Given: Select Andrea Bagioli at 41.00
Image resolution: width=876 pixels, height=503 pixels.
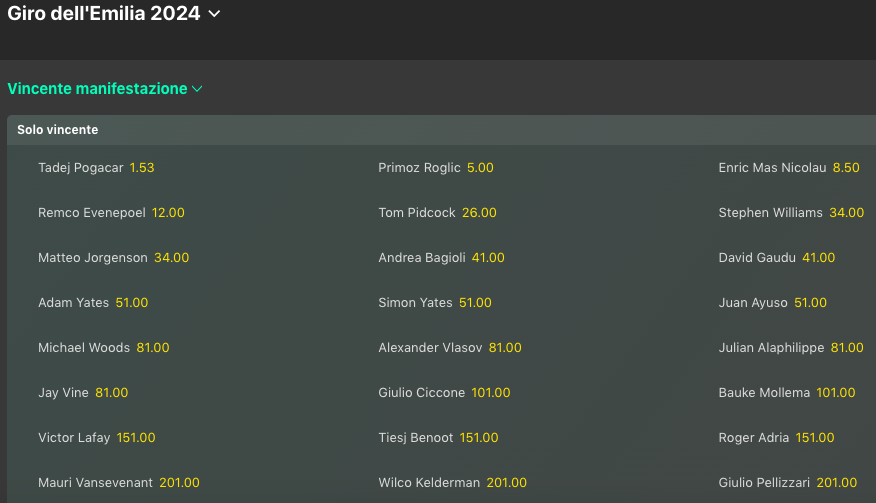Looking at the screenshot, I should (x=441, y=258).
